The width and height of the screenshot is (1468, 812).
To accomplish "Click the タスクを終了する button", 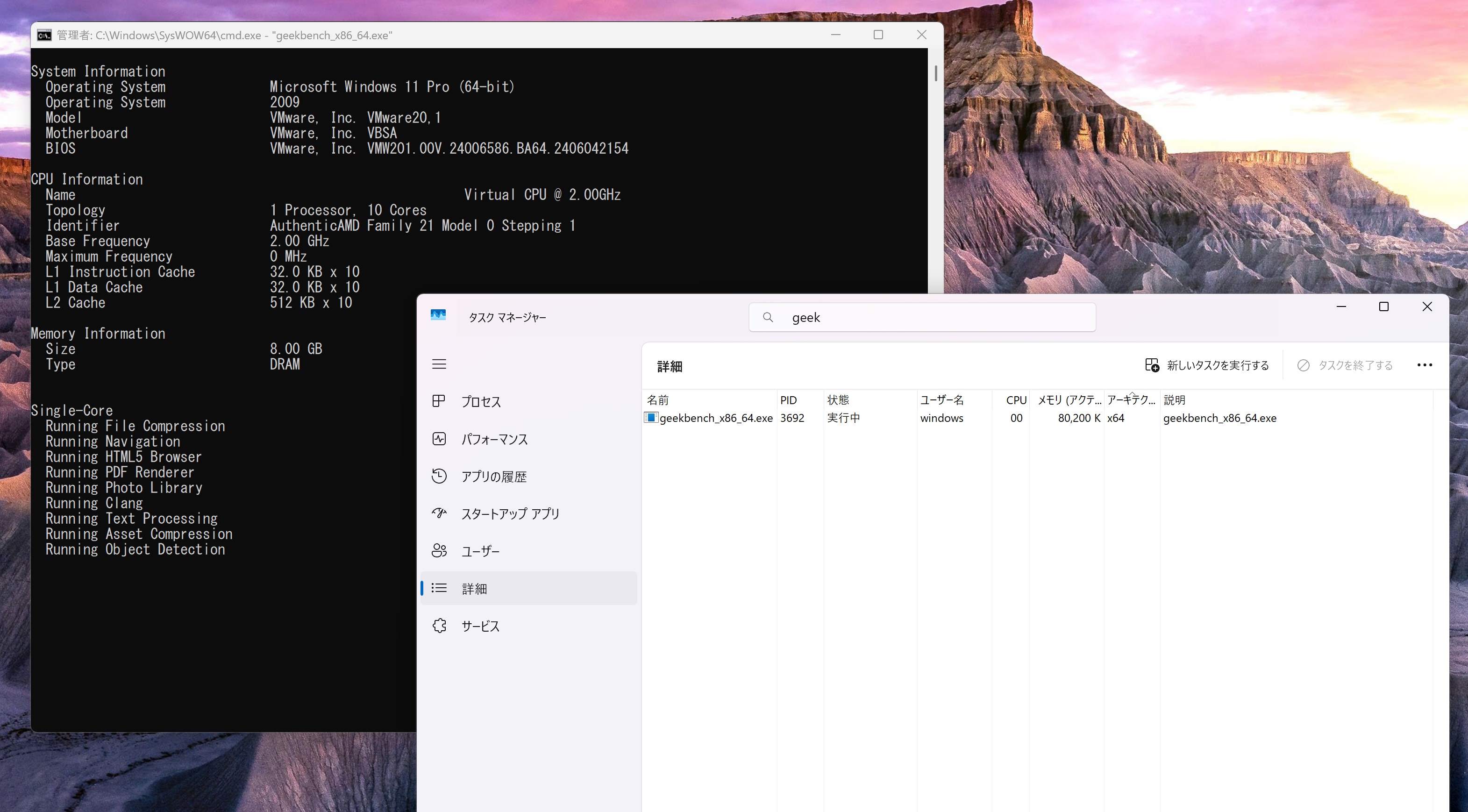I will [1344, 365].
